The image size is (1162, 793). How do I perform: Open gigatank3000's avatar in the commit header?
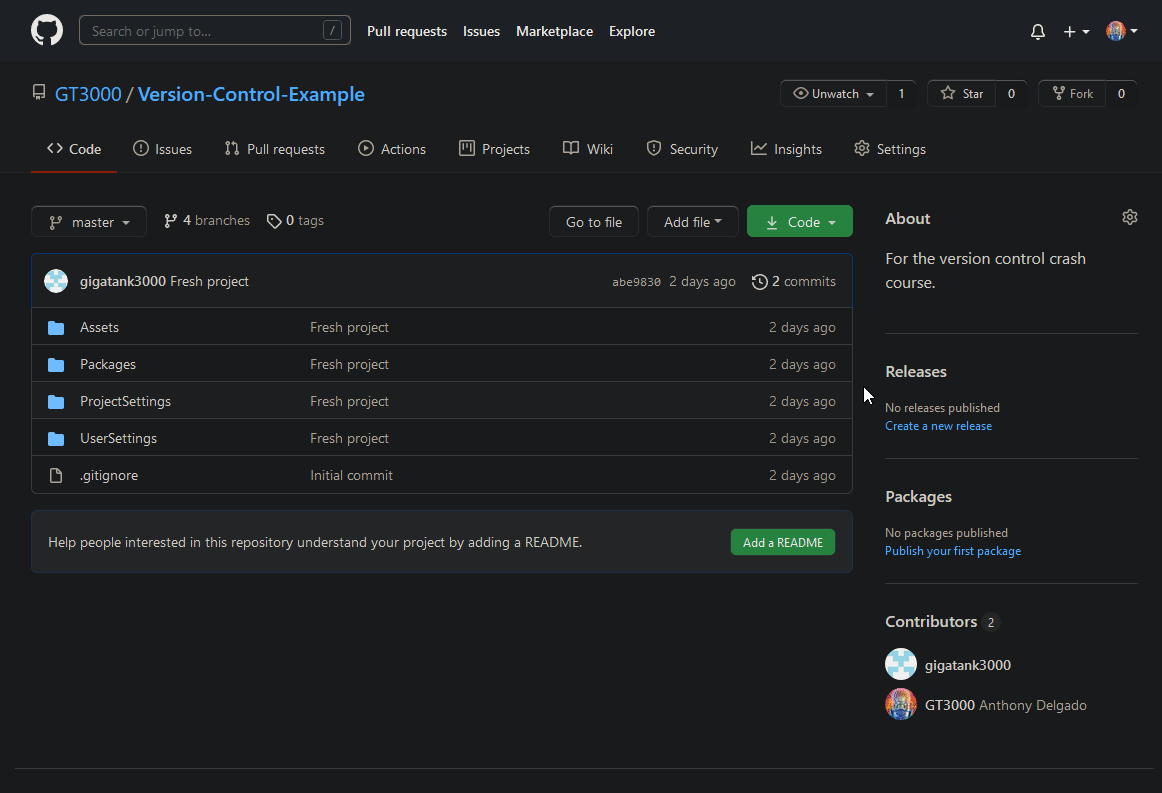[56, 282]
